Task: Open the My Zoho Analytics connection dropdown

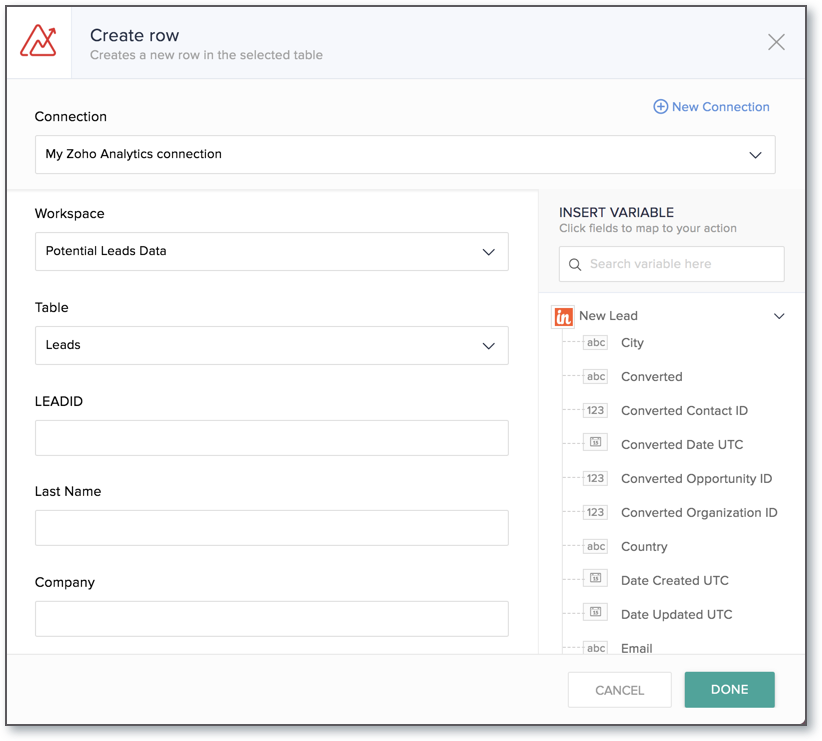Action: [x=405, y=154]
